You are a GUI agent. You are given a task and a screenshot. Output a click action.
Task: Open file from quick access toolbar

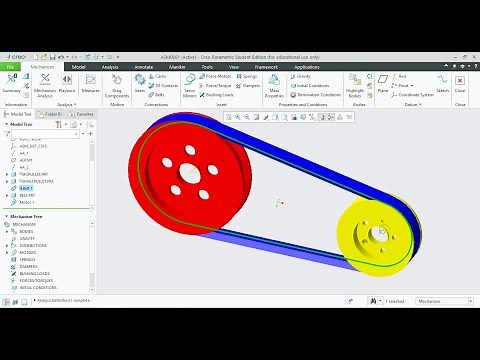[x=44, y=57]
